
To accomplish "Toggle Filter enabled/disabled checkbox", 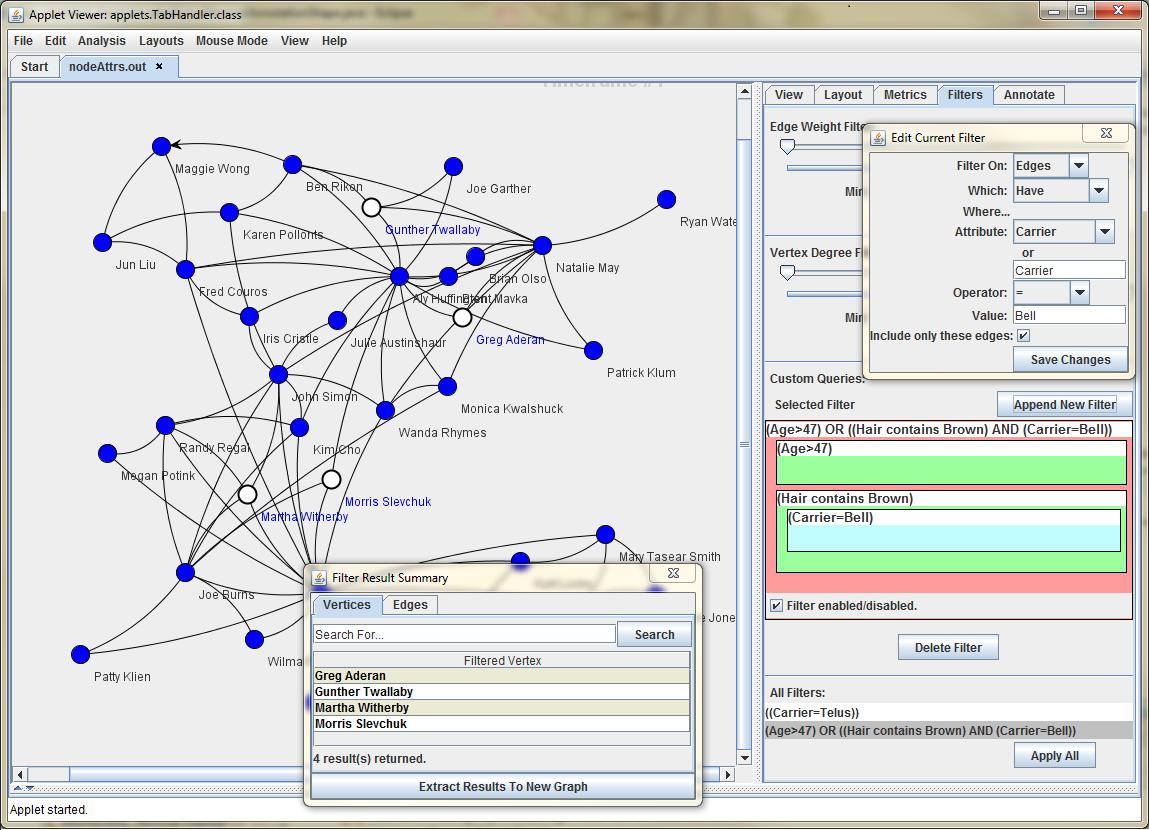I will (777, 606).
